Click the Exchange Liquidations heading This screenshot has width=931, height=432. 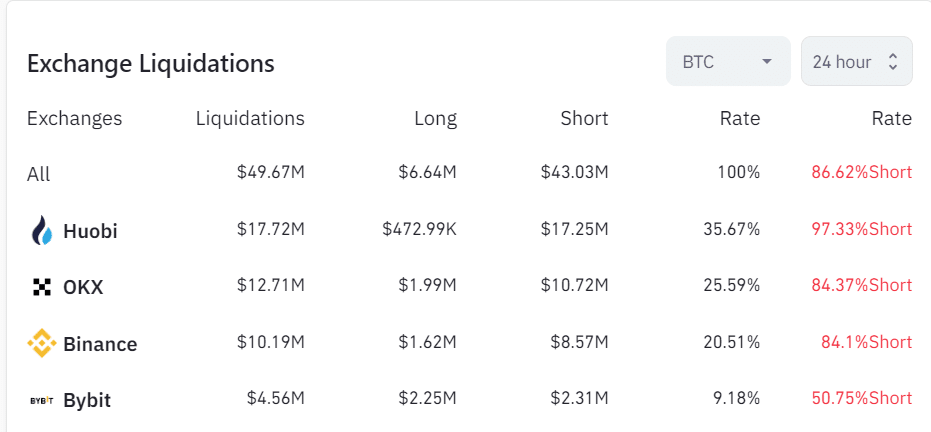click(x=150, y=63)
